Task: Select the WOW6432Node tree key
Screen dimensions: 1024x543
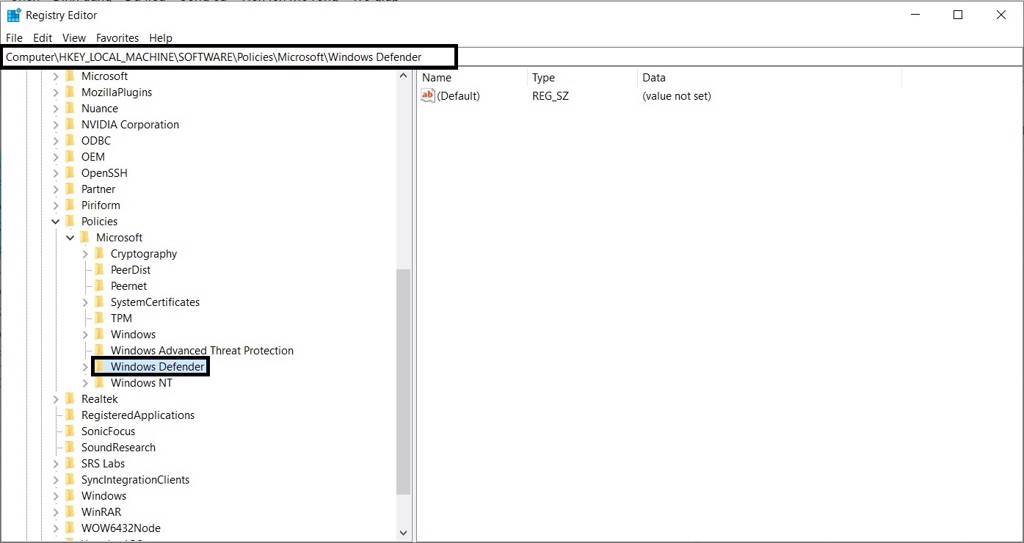Action: coord(121,528)
